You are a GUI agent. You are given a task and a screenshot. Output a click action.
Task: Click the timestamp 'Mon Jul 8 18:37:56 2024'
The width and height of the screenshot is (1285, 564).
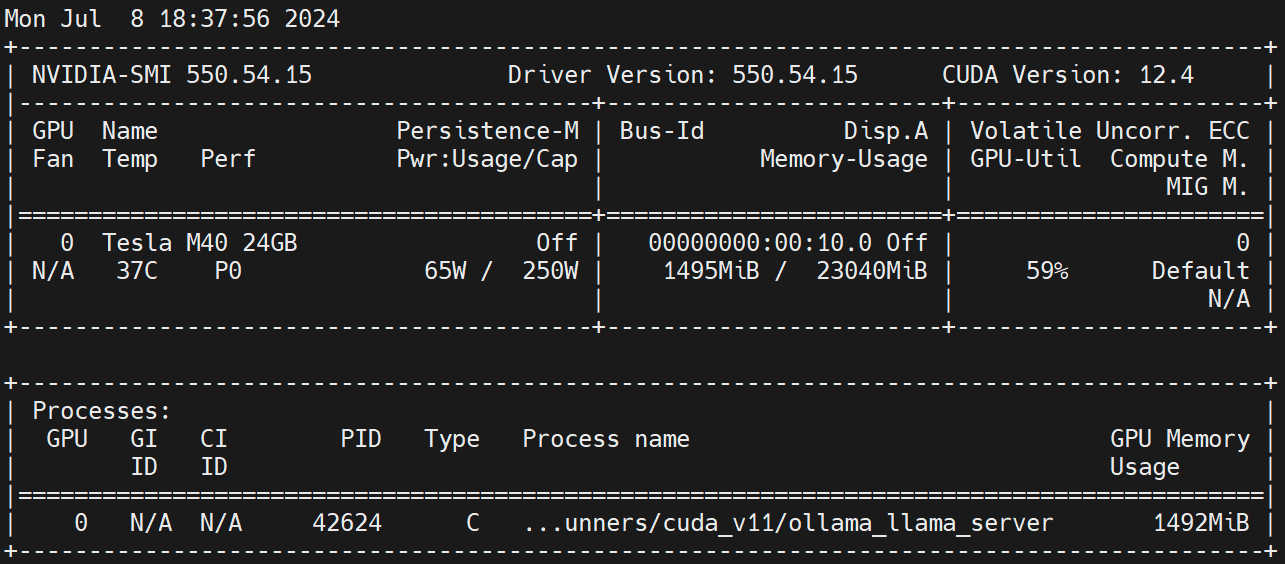172,19
